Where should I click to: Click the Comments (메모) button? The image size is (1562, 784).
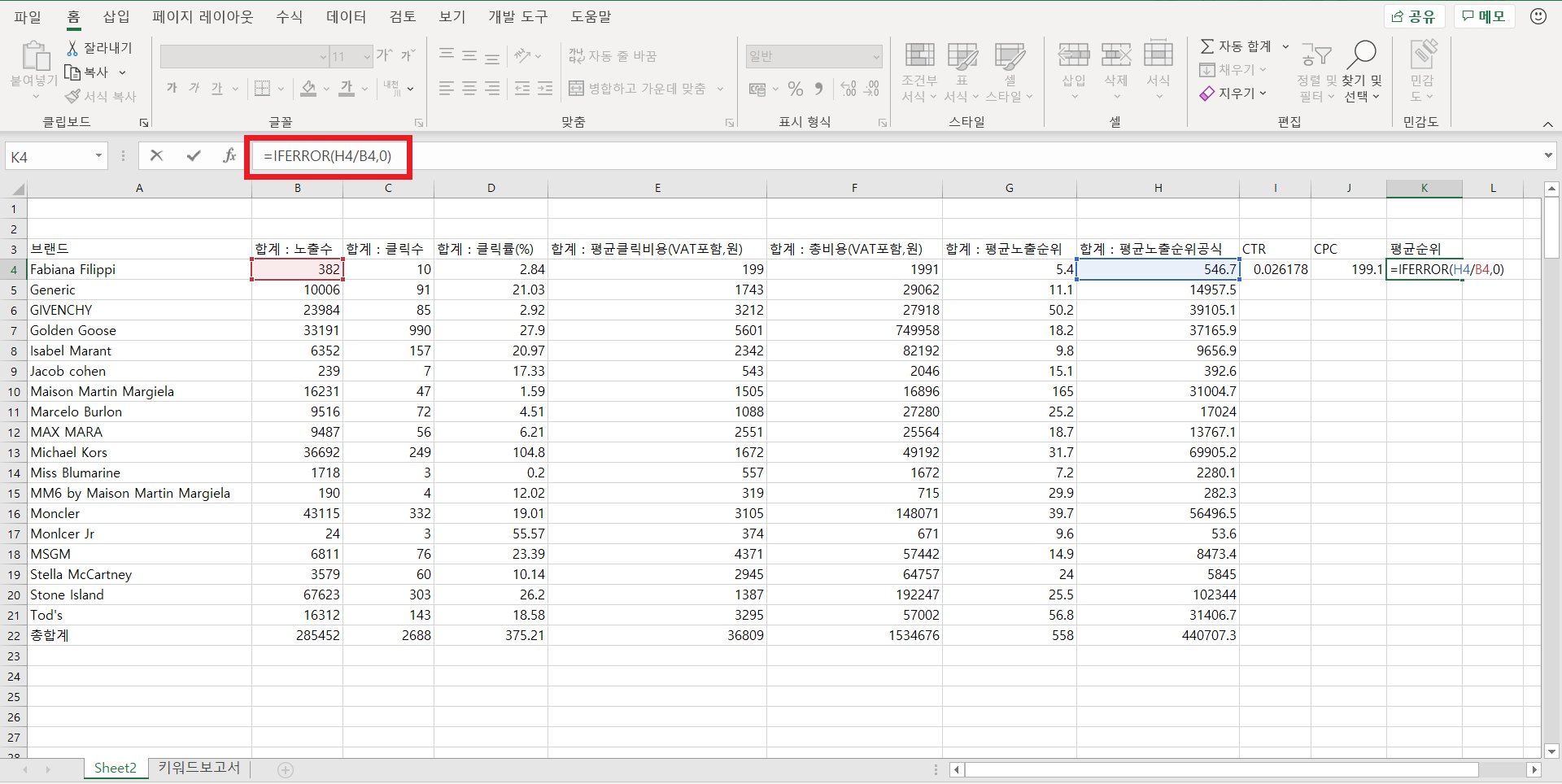(x=1484, y=16)
